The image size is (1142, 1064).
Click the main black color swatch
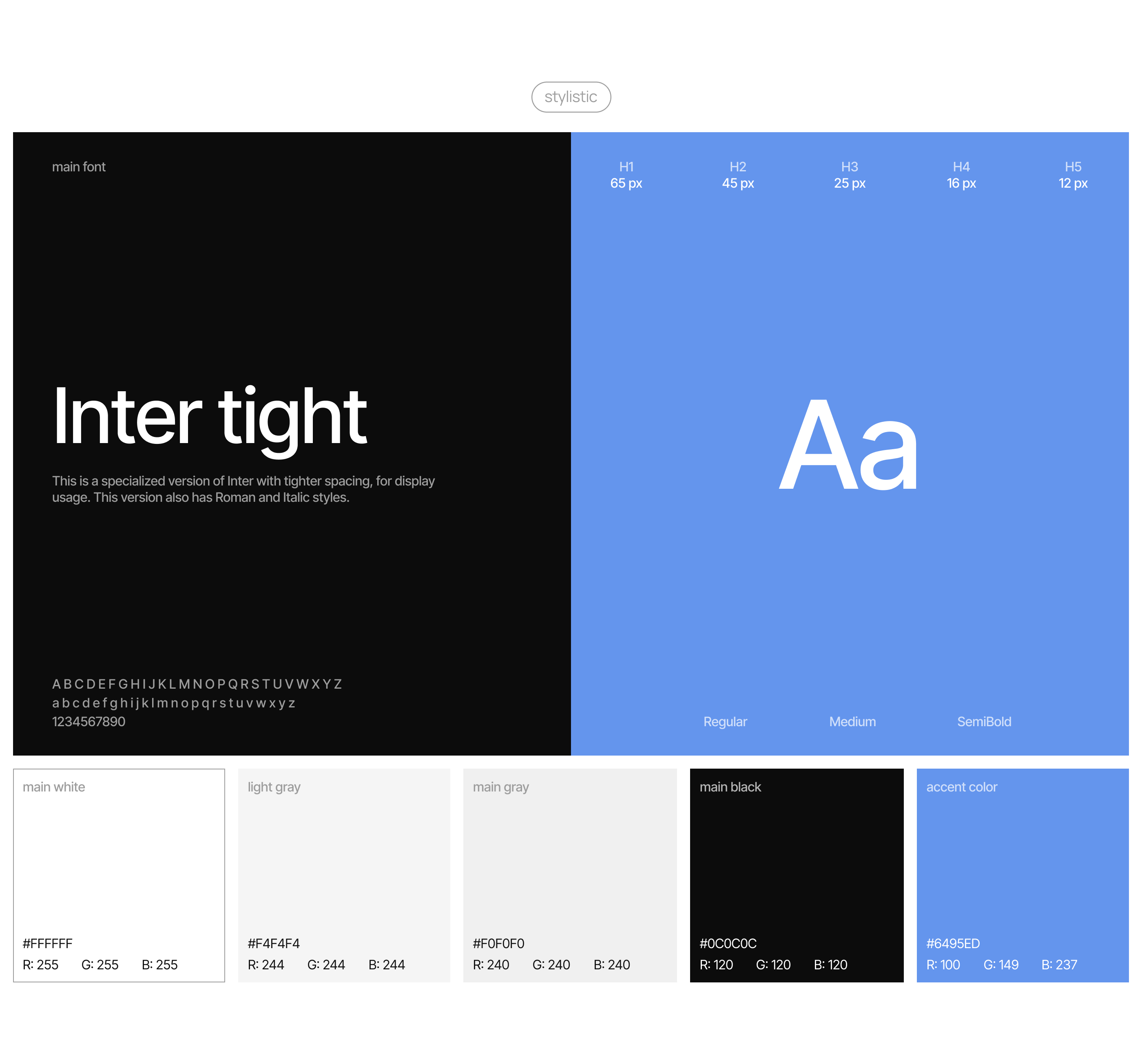tap(796, 867)
